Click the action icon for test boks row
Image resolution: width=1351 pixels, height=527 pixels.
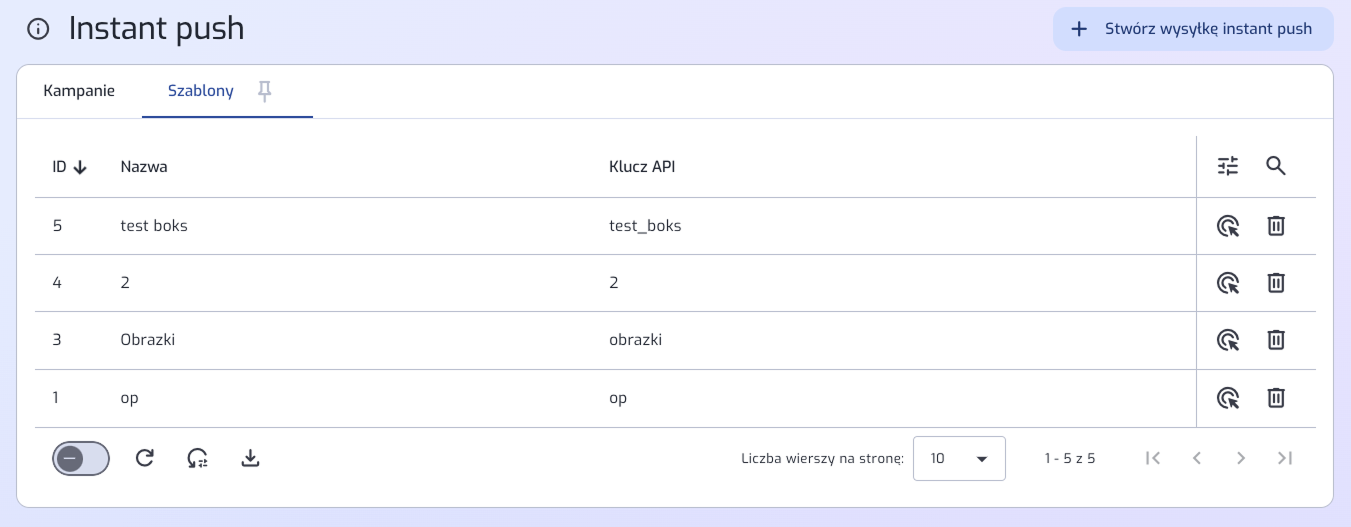tap(1228, 226)
